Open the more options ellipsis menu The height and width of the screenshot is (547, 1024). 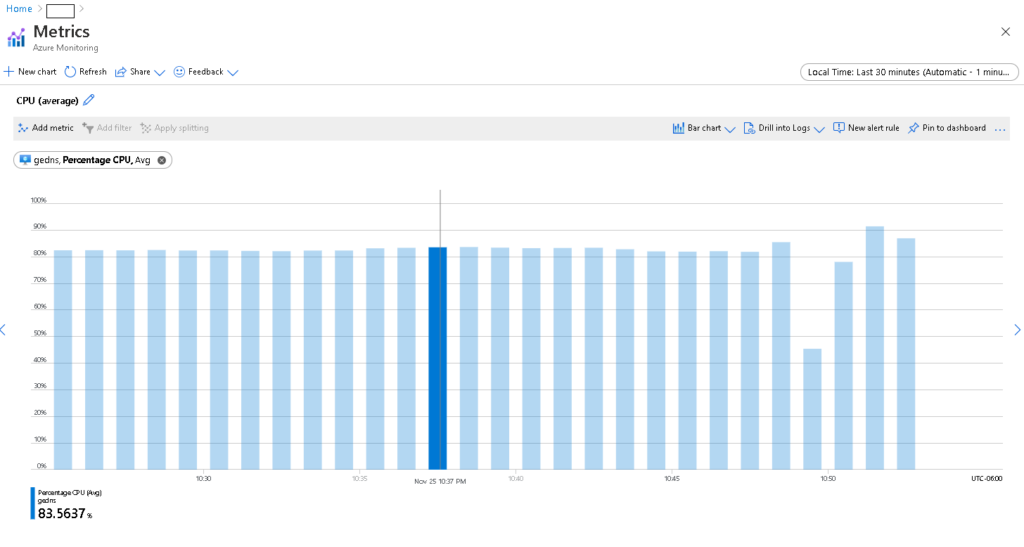point(1000,128)
